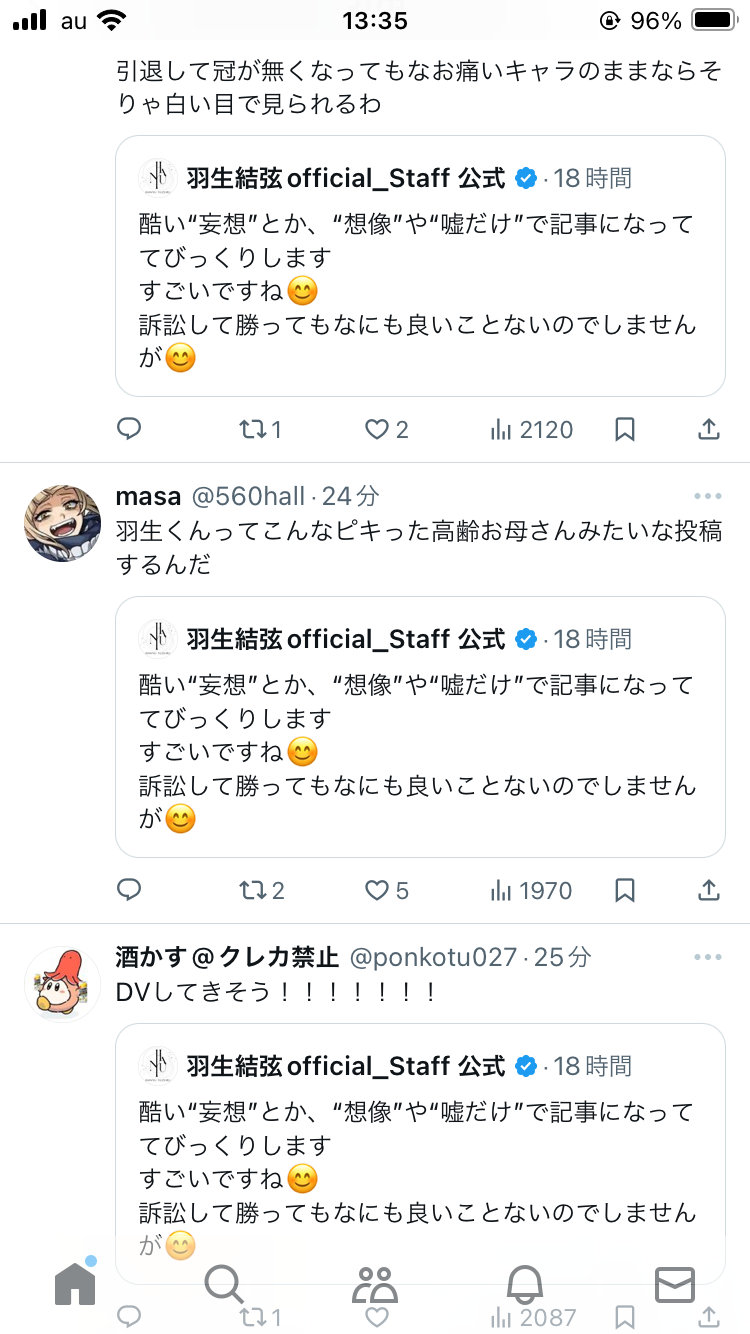Viewport: 750px width, 1334px height.
Task: Open the Notifications bell tab
Action: pos(525,1282)
